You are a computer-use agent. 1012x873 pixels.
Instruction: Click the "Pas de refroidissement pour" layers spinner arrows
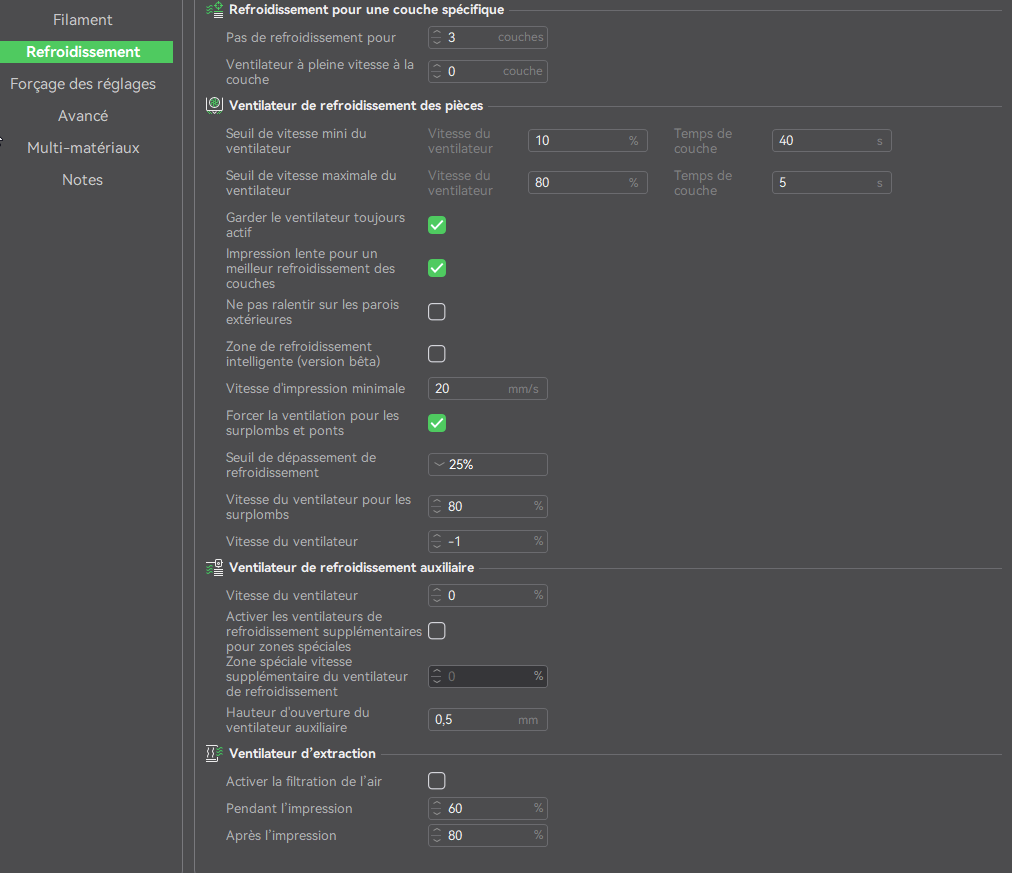pyautogui.click(x=437, y=37)
